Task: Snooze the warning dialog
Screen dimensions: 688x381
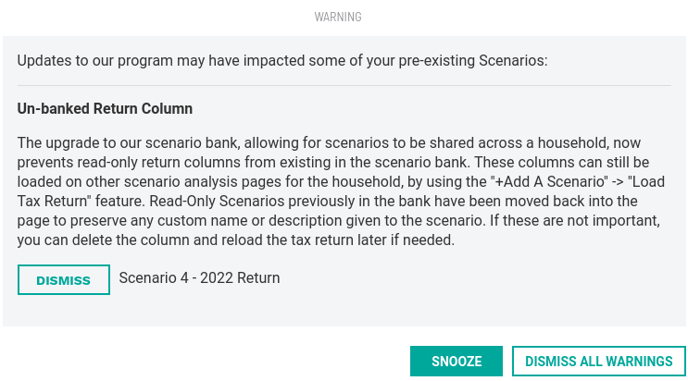Action: click(x=456, y=361)
